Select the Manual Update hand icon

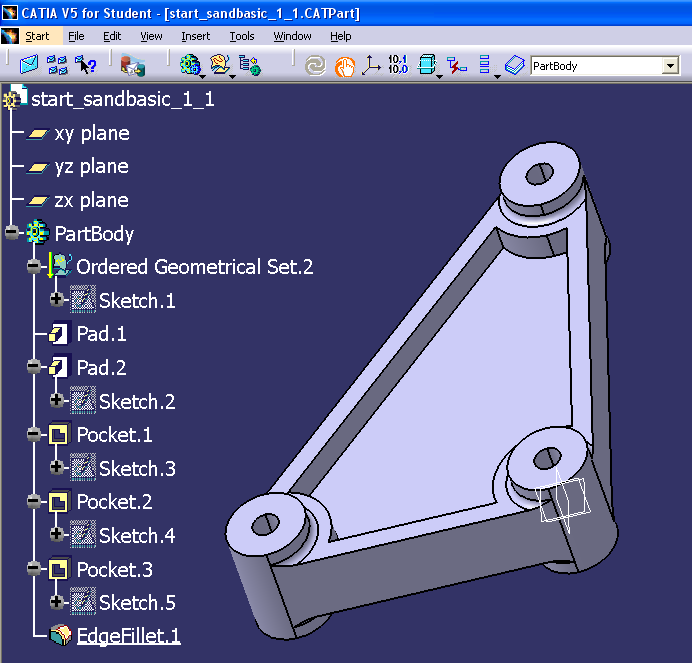(345, 67)
